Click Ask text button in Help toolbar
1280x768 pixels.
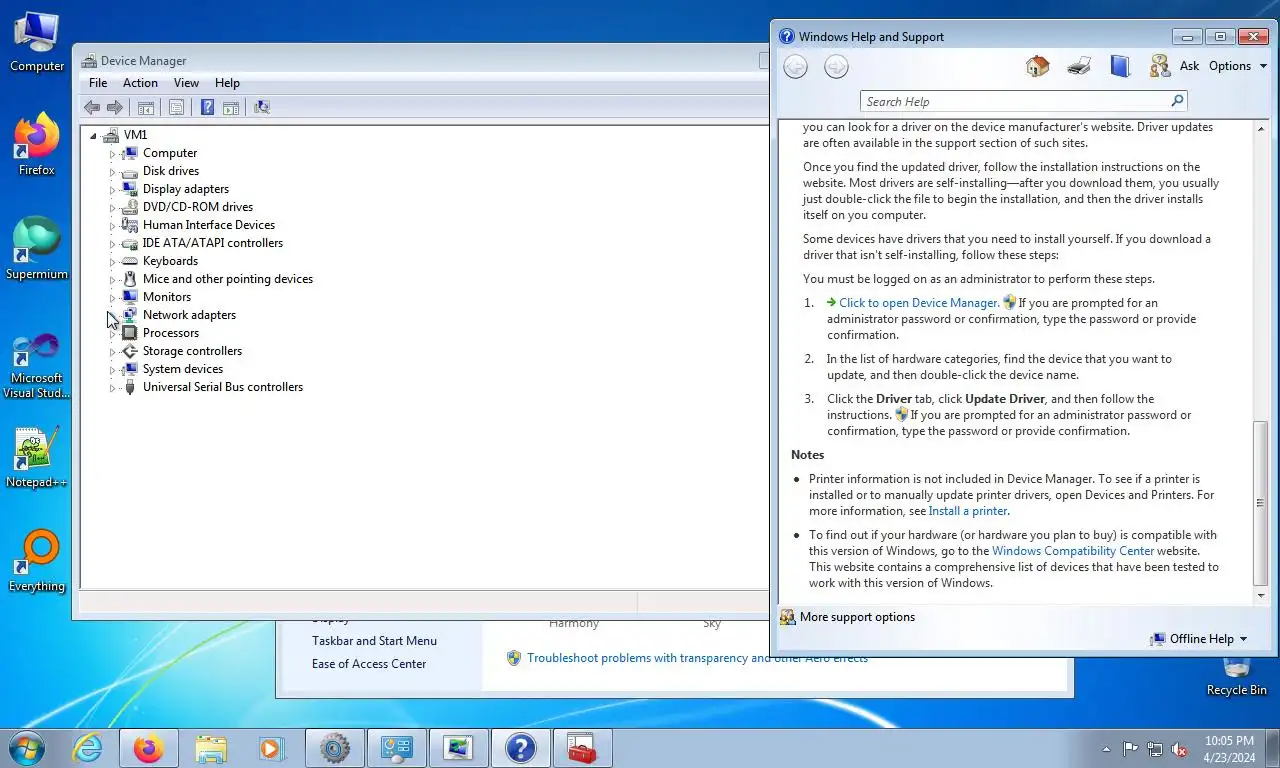click(x=1189, y=66)
